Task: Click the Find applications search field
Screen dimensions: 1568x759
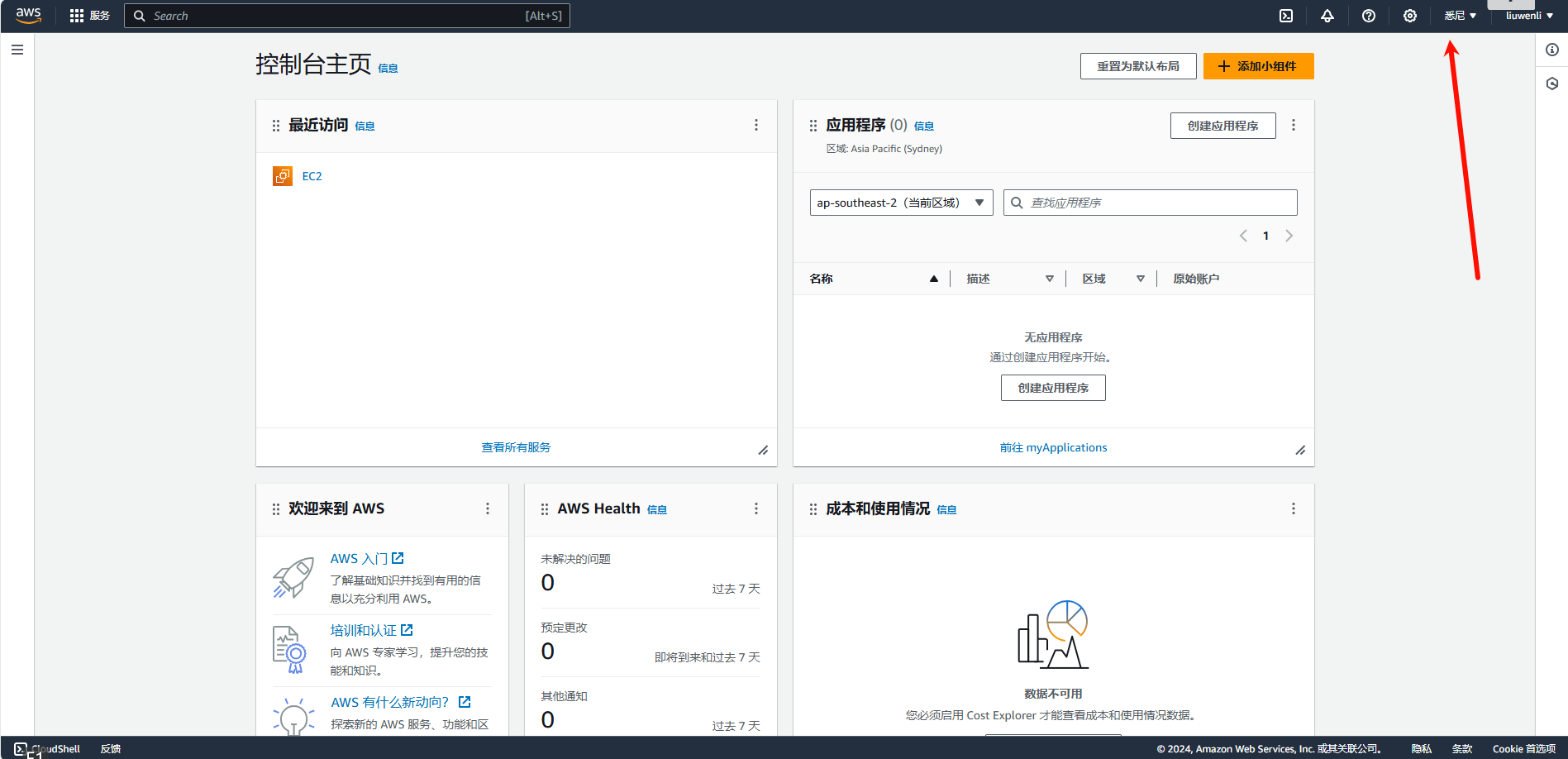Action: (x=1157, y=203)
